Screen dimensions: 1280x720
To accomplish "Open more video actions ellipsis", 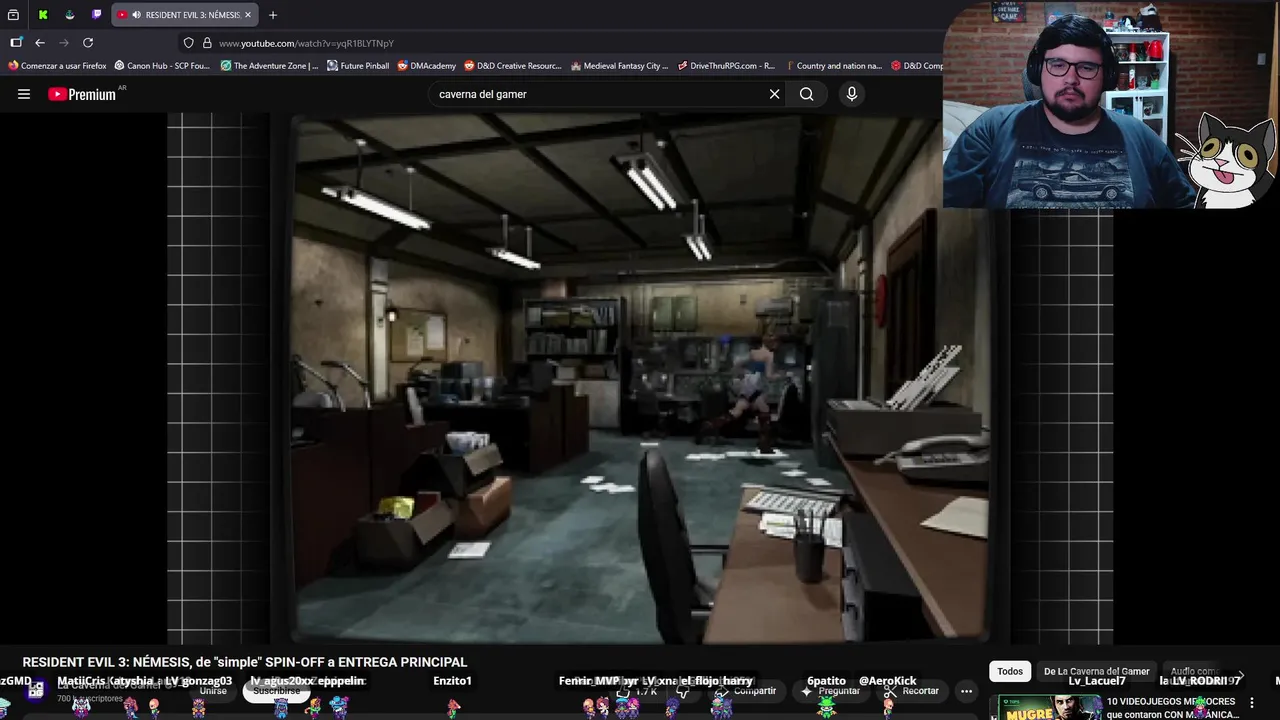I will 966,691.
